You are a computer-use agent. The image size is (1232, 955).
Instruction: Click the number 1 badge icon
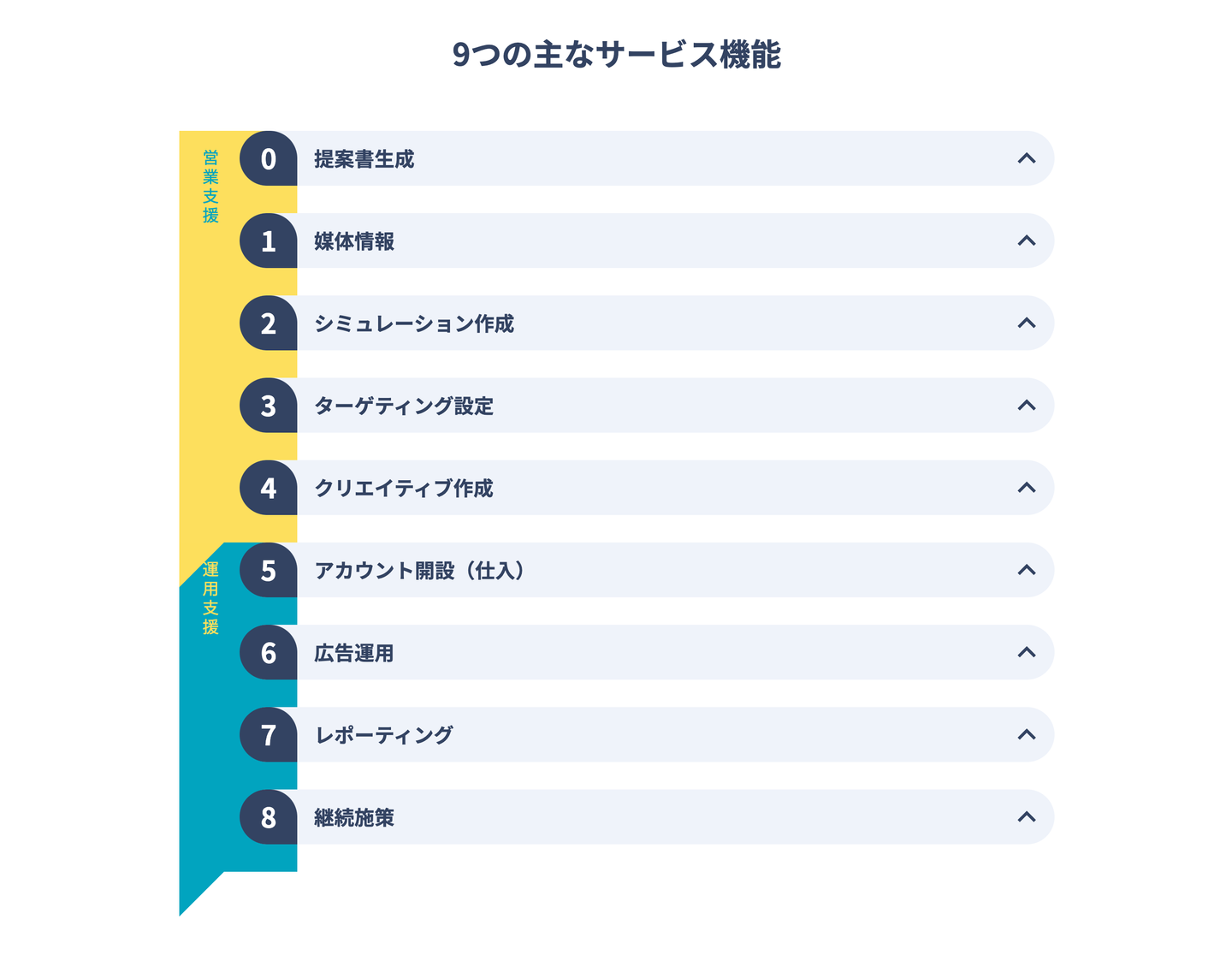click(269, 241)
